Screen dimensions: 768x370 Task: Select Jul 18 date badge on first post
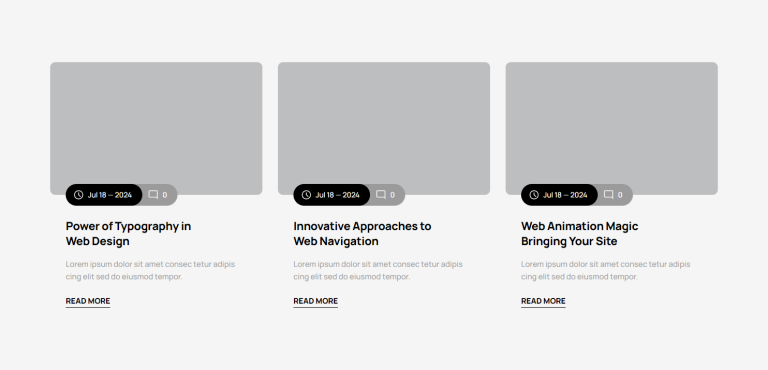pyautogui.click(x=104, y=195)
